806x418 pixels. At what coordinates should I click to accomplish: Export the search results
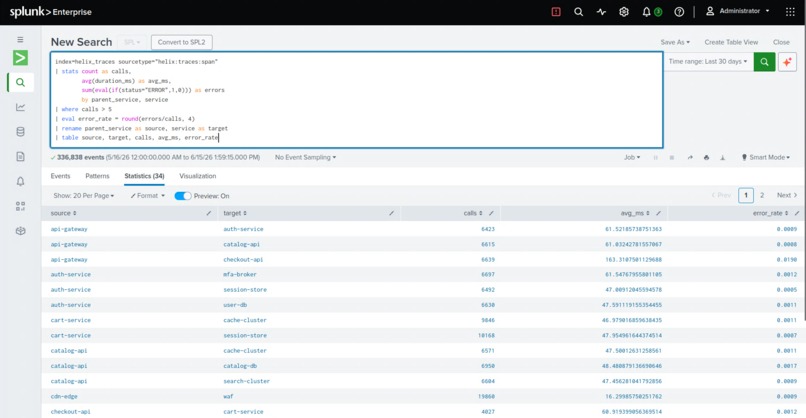[722, 158]
